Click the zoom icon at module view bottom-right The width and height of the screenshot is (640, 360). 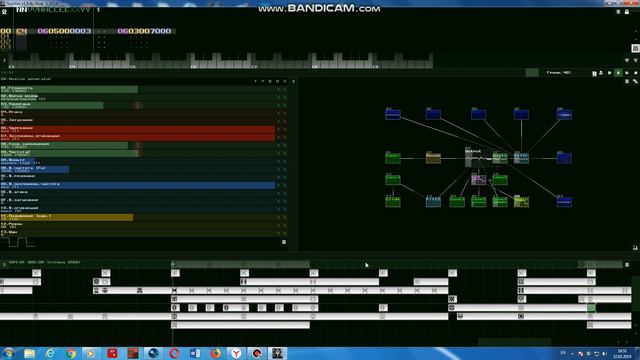click(x=636, y=247)
